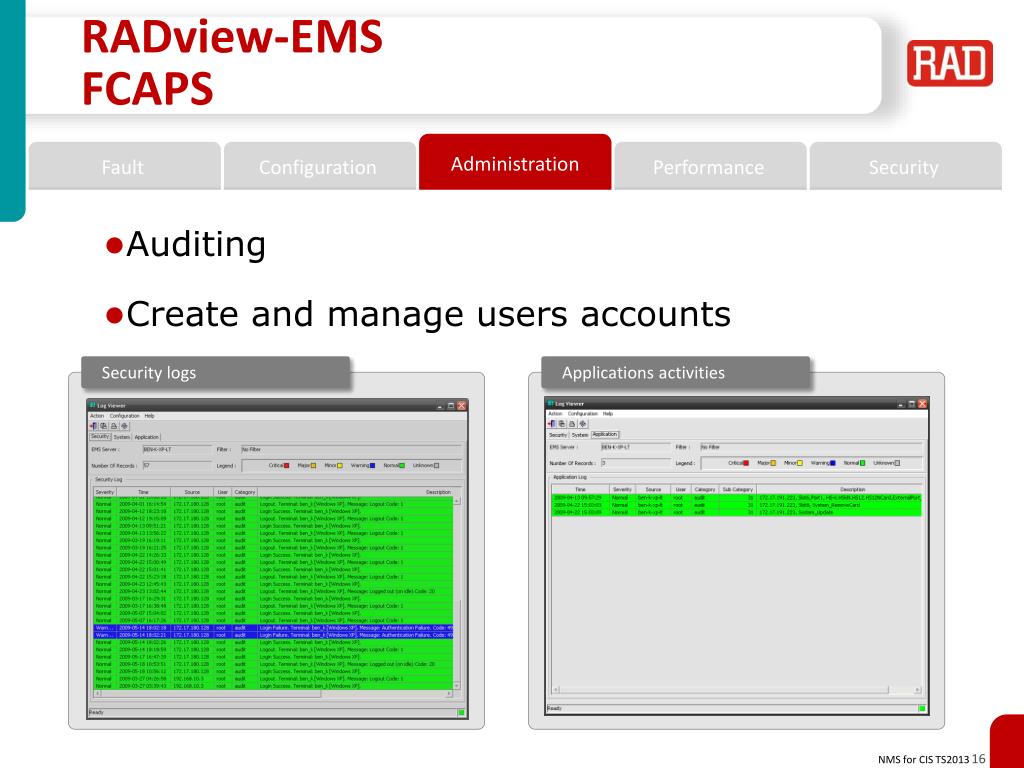This screenshot has width=1024, height=768.
Task: Click the Warning blue swatch in Security Log legend
Action: pyautogui.click(x=372, y=466)
